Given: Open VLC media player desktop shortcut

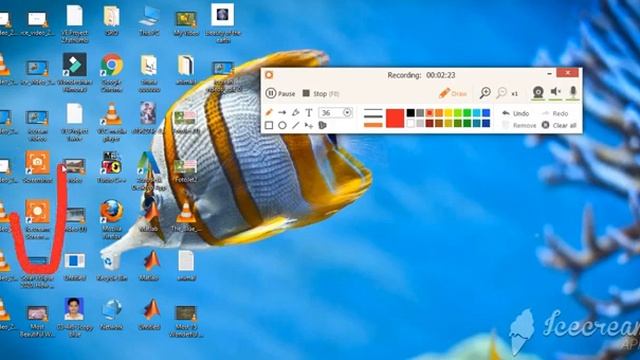Looking at the screenshot, I should [111, 122].
